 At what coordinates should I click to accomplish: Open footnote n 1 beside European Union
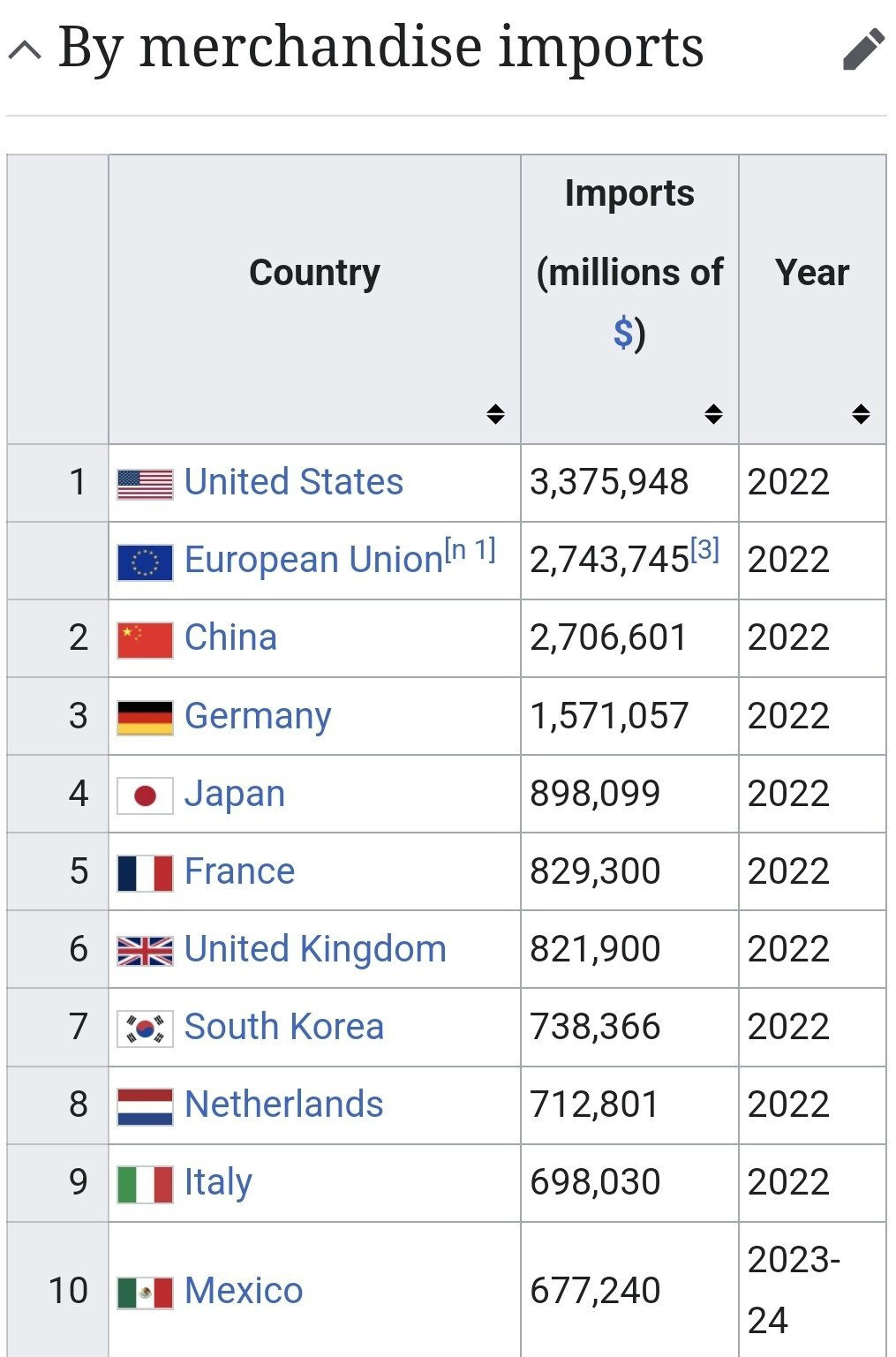[x=470, y=550]
